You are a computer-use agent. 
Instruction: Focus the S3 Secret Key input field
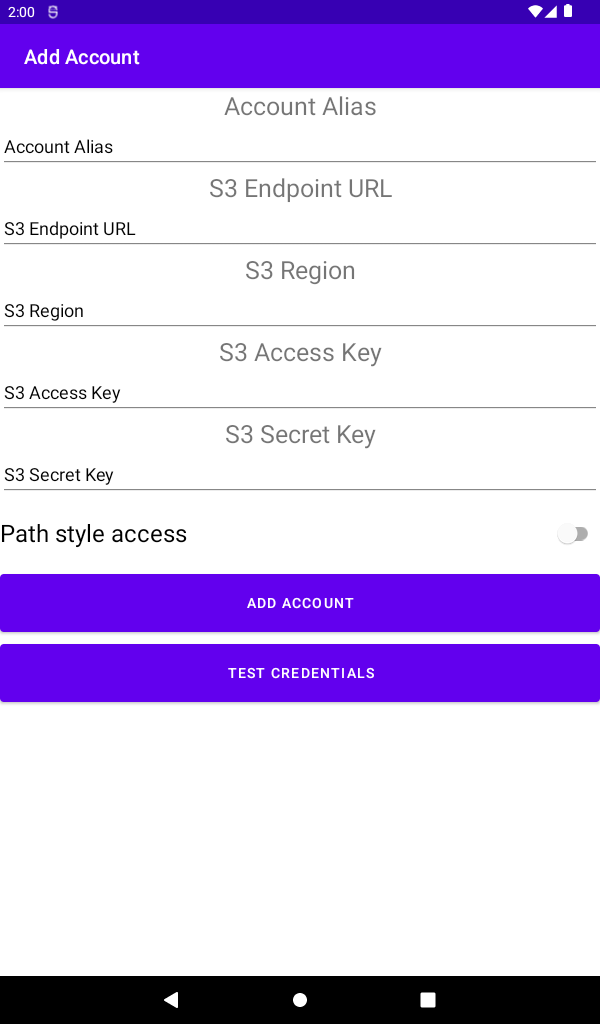(300, 475)
